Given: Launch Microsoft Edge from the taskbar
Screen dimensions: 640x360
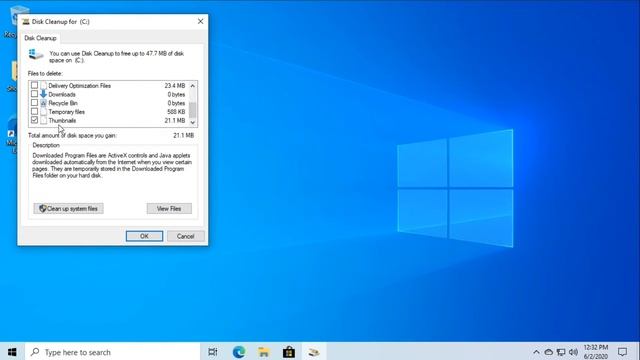Looking at the screenshot, I should point(239,352).
